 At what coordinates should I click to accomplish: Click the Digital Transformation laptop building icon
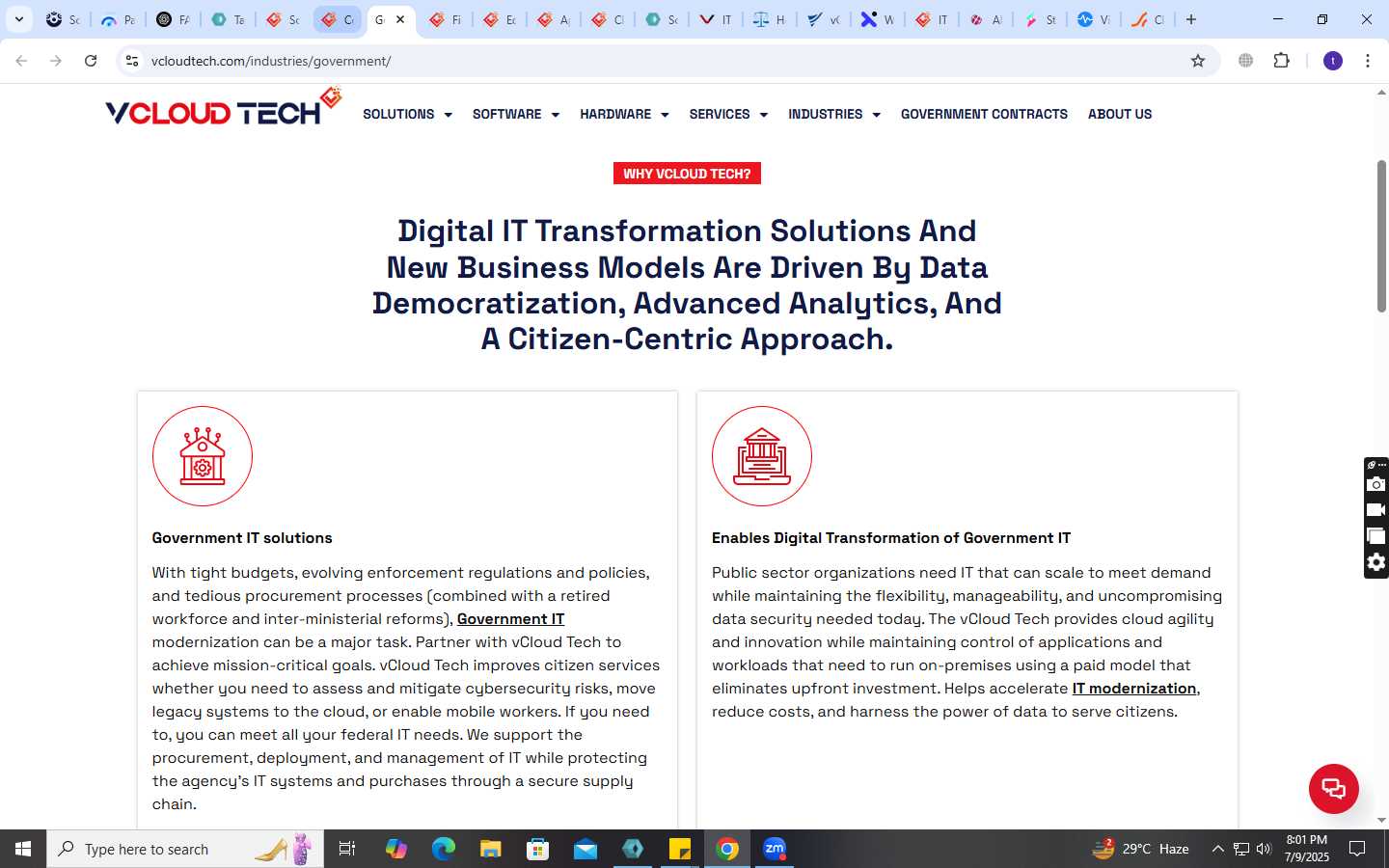(762, 456)
